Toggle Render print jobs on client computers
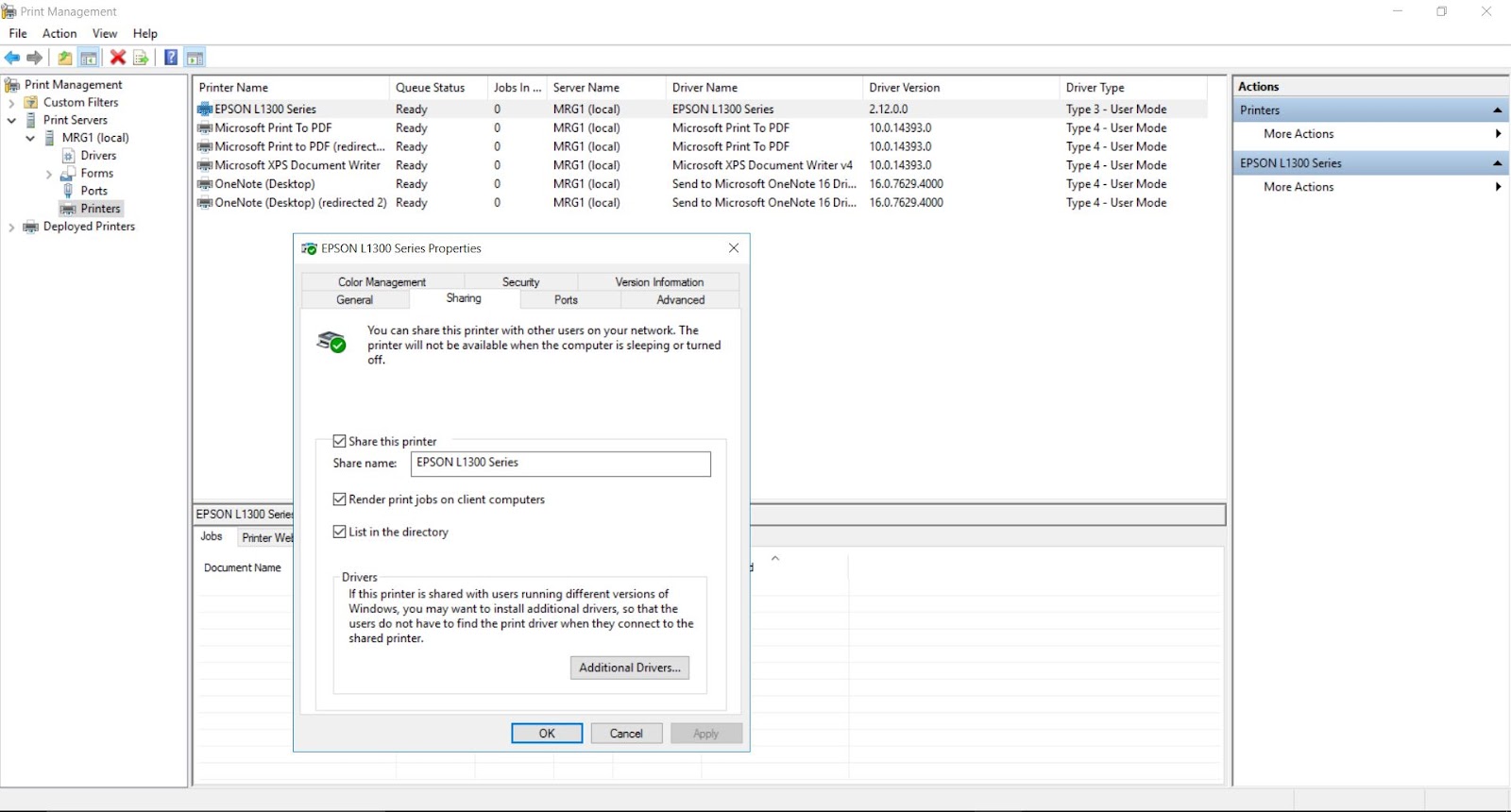Viewport: 1511px width, 812px height. (339, 499)
